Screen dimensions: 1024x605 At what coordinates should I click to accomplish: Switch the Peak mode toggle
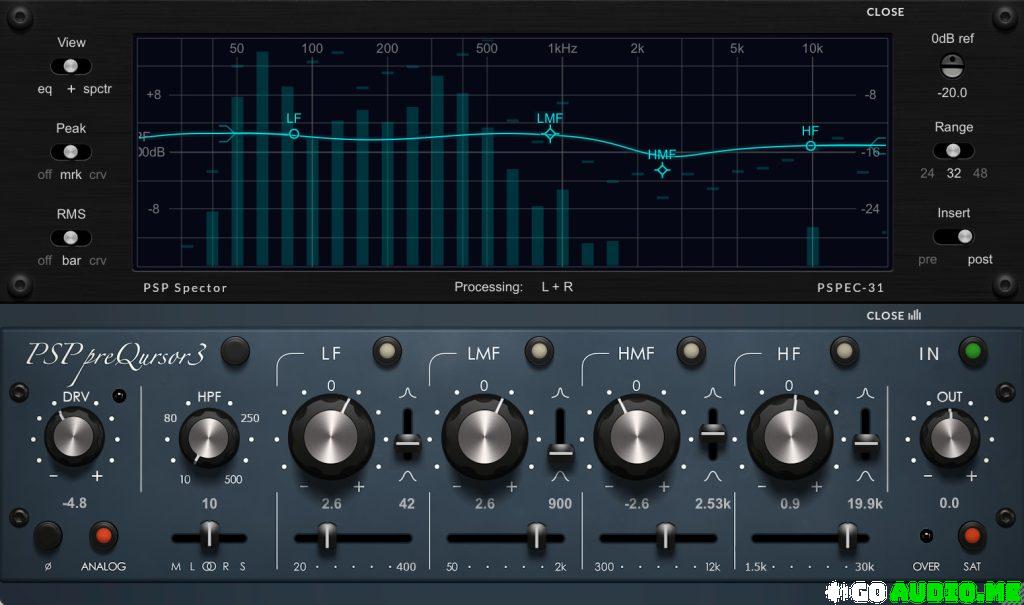pyautogui.click(x=71, y=152)
